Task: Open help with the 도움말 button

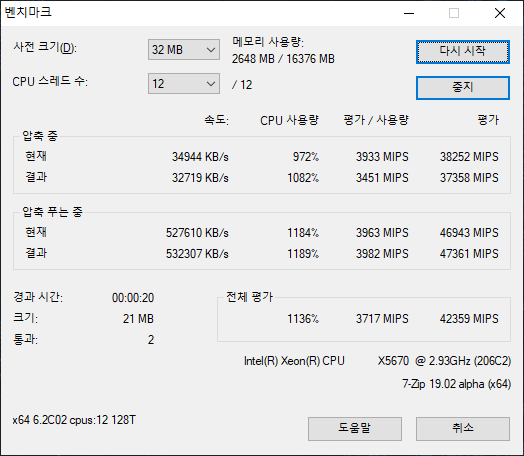Action: 355,428
